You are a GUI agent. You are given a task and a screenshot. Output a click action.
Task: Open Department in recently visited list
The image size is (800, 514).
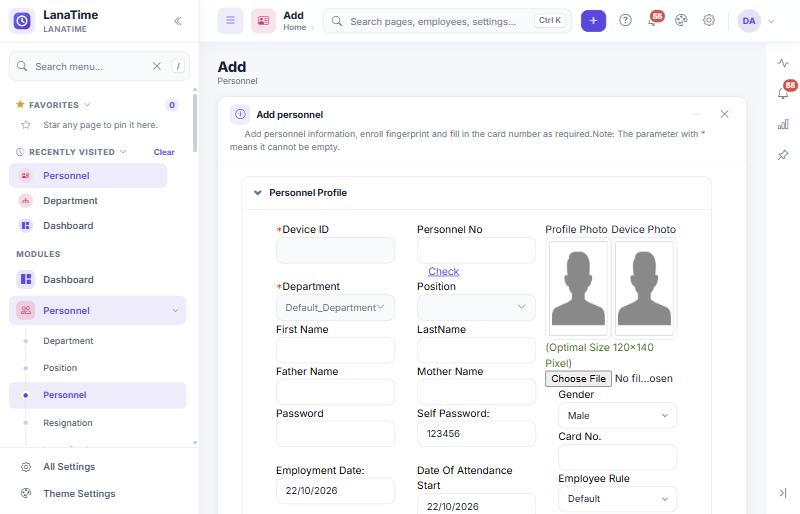88,201
